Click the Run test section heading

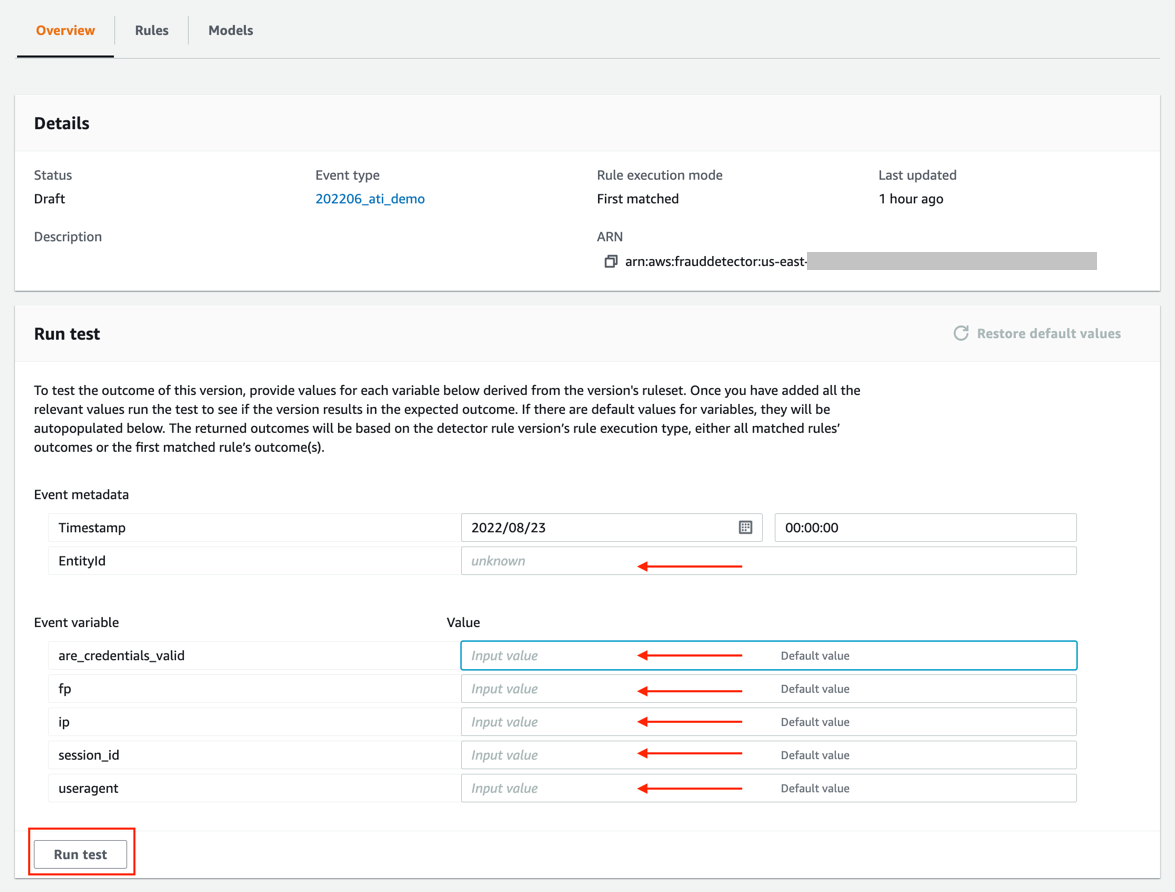click(67, 334)
